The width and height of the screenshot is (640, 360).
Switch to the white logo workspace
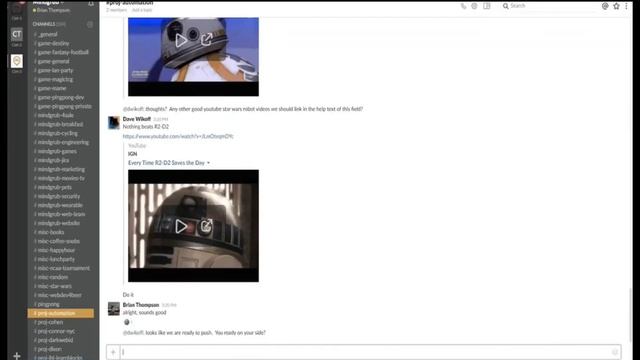tap(16, 61)
